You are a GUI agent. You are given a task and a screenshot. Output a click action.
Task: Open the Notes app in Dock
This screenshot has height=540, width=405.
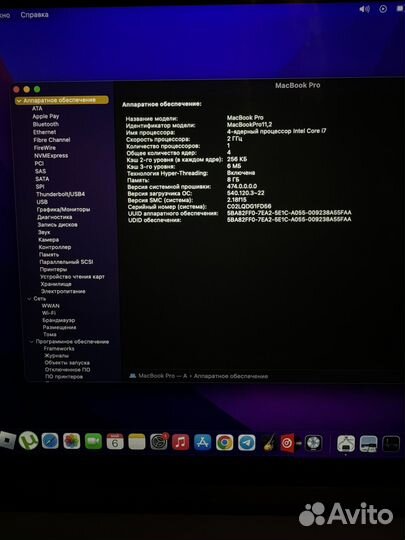137,442
